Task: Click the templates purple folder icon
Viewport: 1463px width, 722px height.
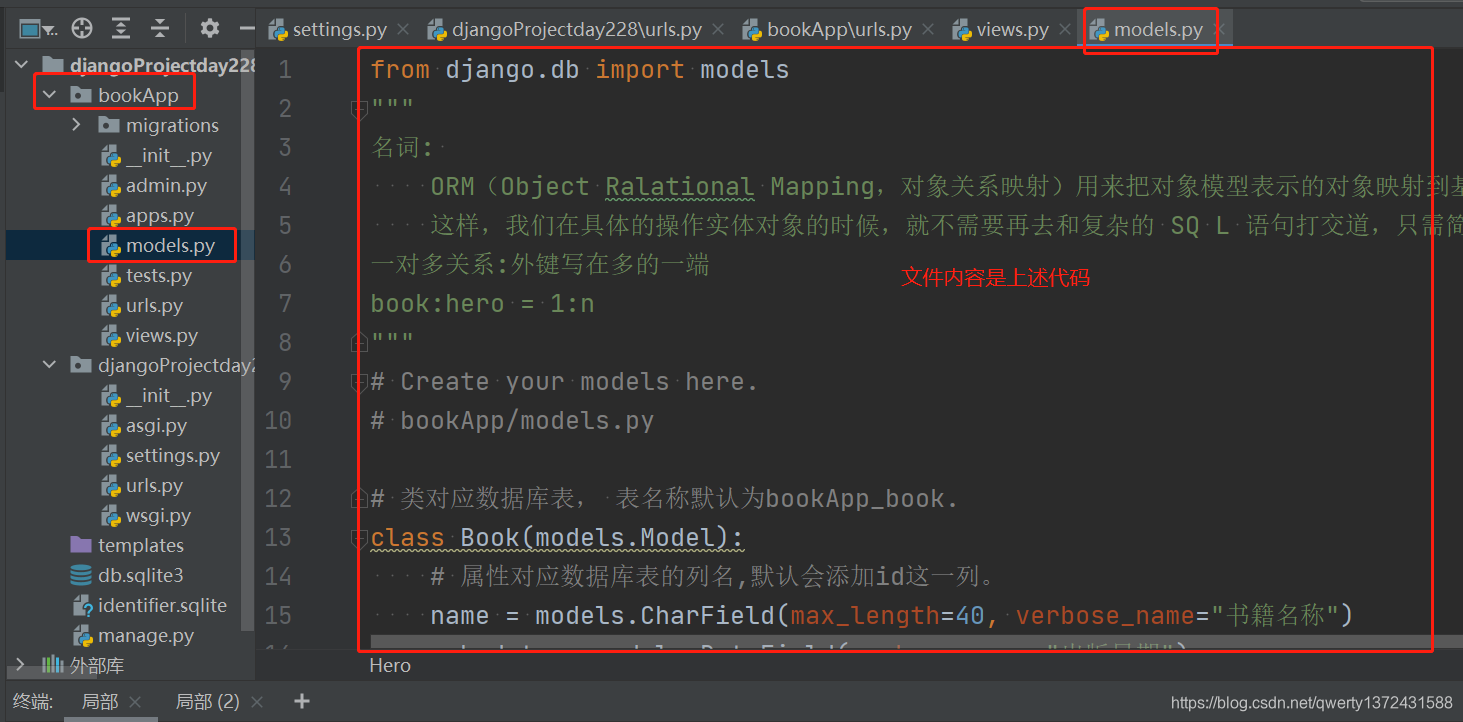Action: pyautogui.click(x=82, y=546)
